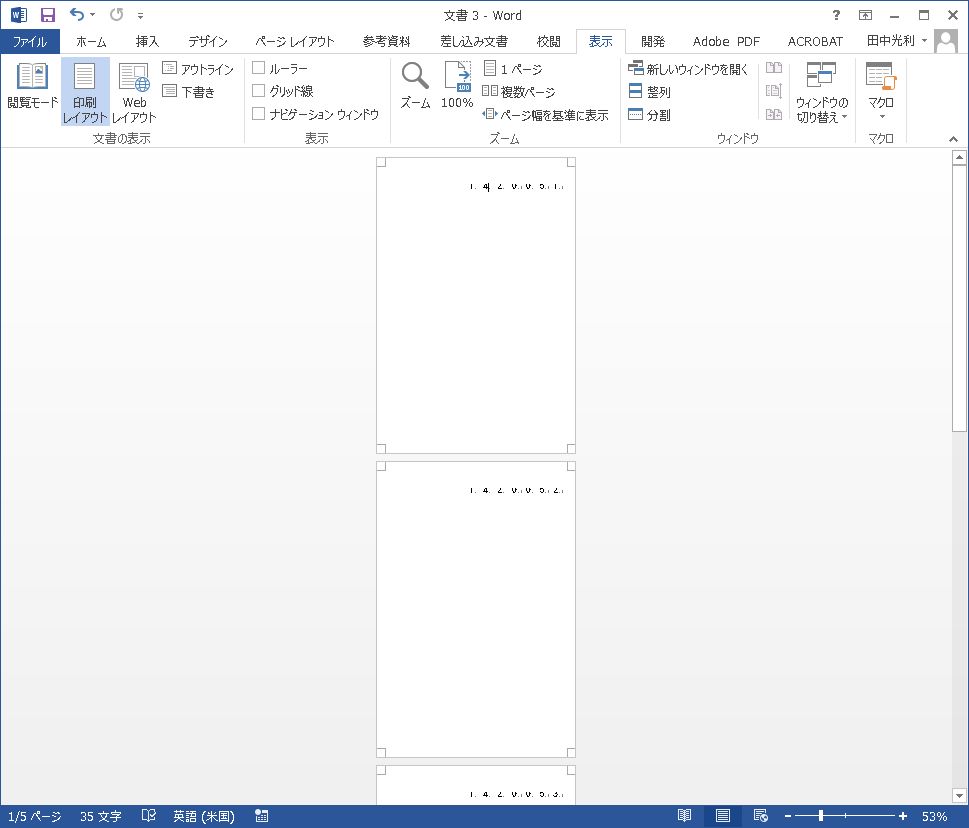969x828 pixels.
Task: Click the Word application icon in title bar
Action: [19, 15]
